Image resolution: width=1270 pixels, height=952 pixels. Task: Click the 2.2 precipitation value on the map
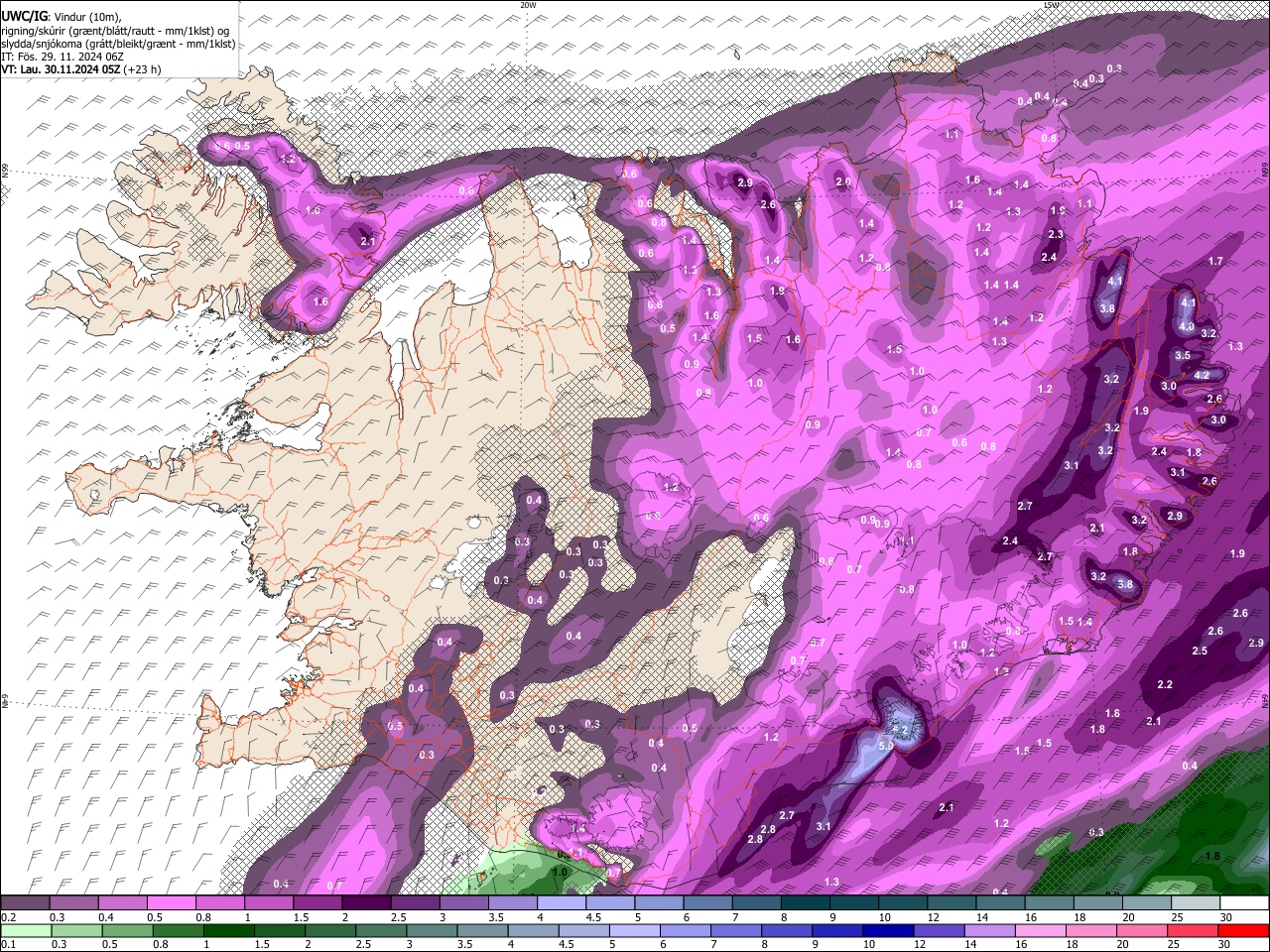tap(1165, 685)
